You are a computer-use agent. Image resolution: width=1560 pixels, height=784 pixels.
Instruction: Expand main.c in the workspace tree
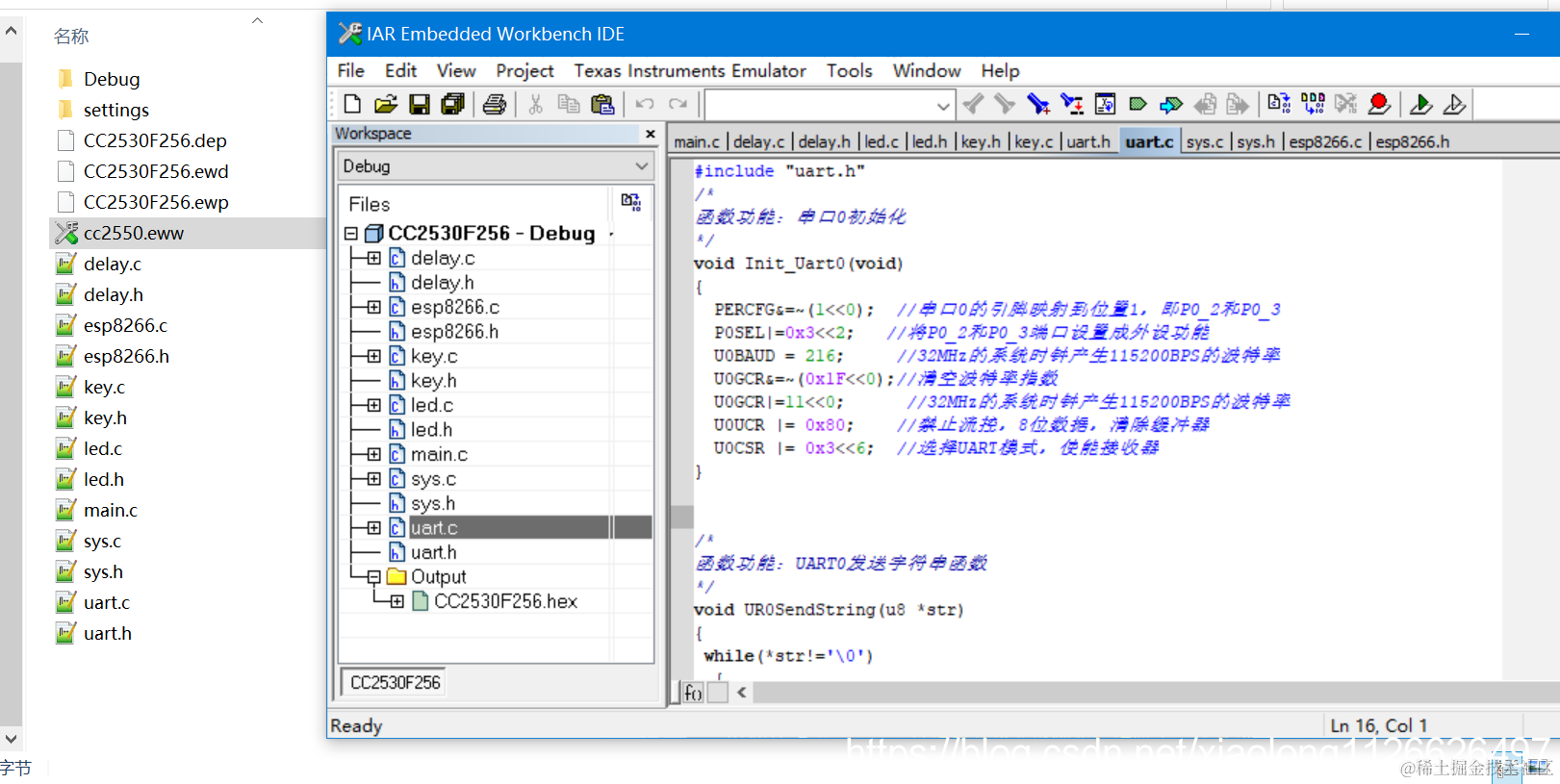(x=373, y=454)
